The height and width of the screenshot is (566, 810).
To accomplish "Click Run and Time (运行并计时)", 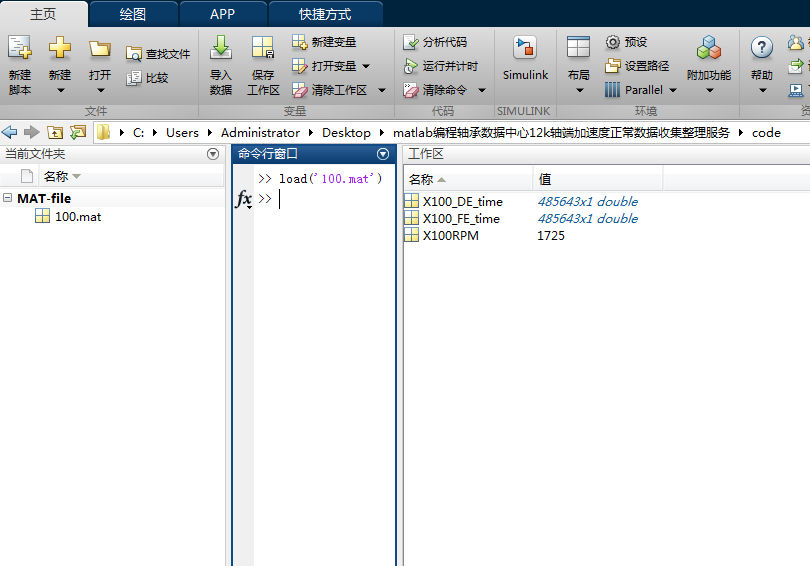I will pos(441,66).
